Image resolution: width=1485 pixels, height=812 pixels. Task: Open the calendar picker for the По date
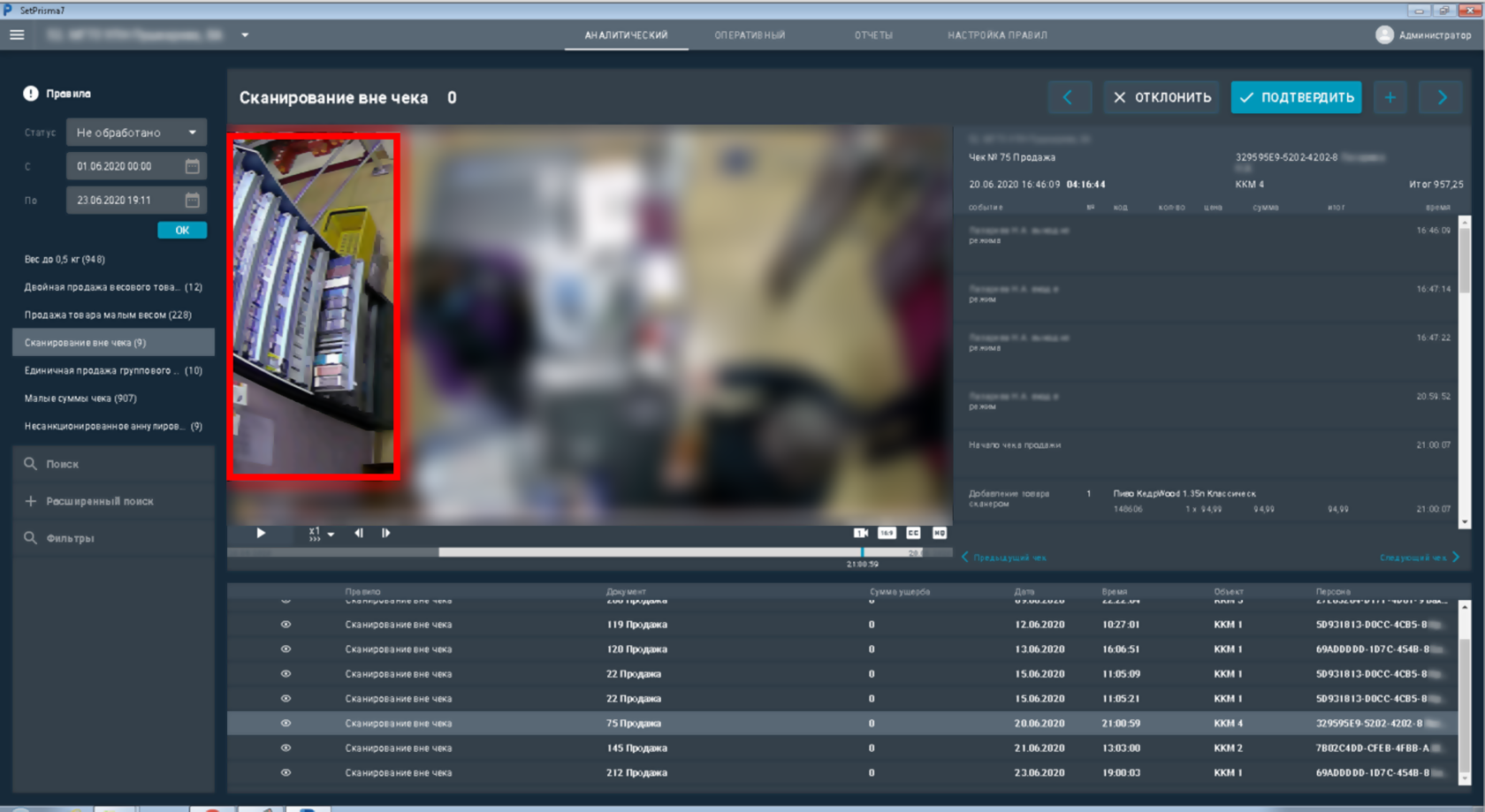click(x=192, y=201)
